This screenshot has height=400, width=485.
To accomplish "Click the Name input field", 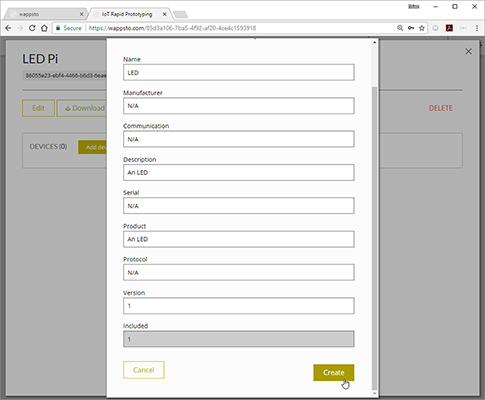I will pos(239,72).
